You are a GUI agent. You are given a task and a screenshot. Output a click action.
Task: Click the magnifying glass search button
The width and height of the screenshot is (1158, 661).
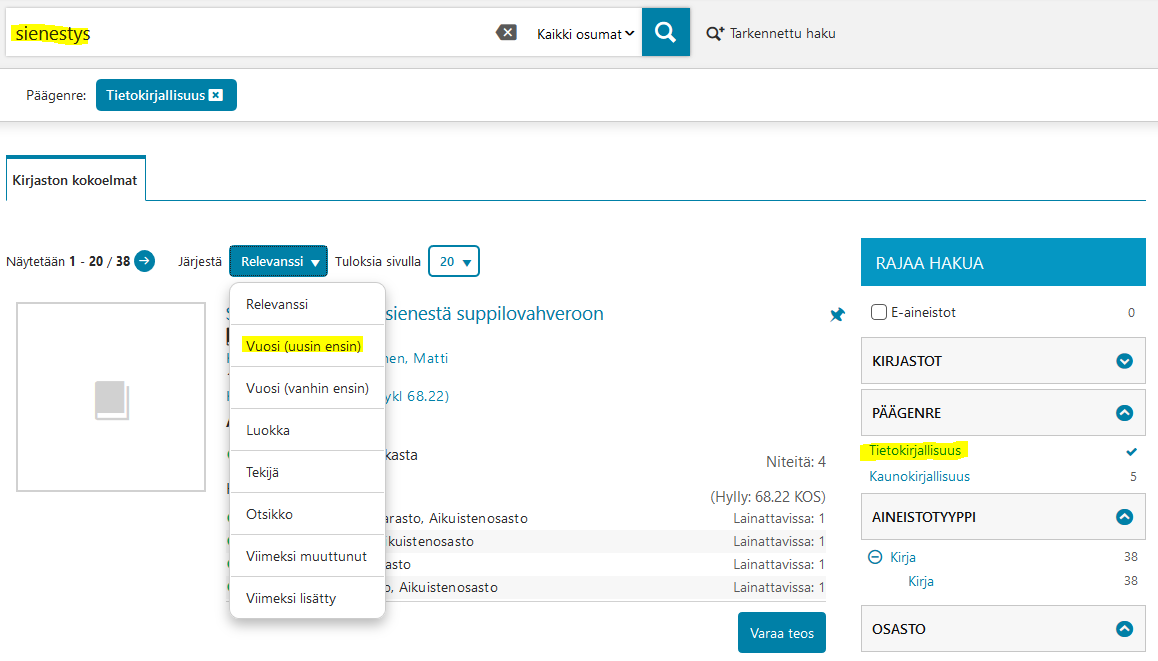pos(665,33)
